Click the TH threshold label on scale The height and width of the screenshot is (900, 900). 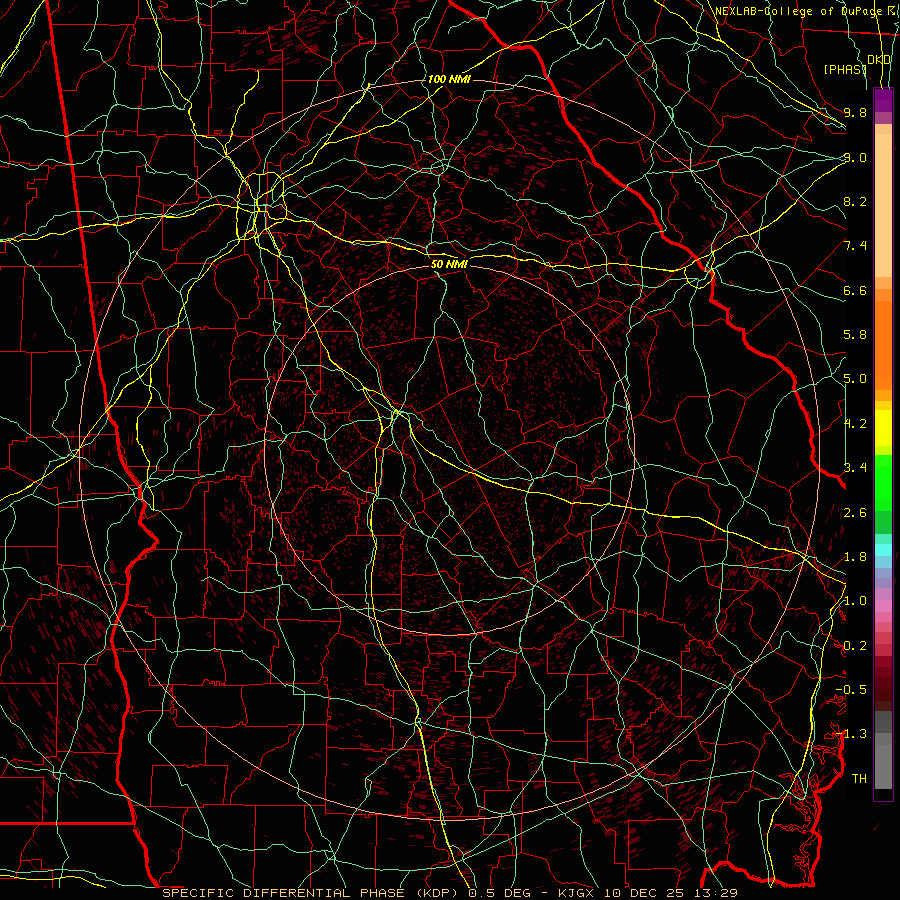(x=859, y=779)
